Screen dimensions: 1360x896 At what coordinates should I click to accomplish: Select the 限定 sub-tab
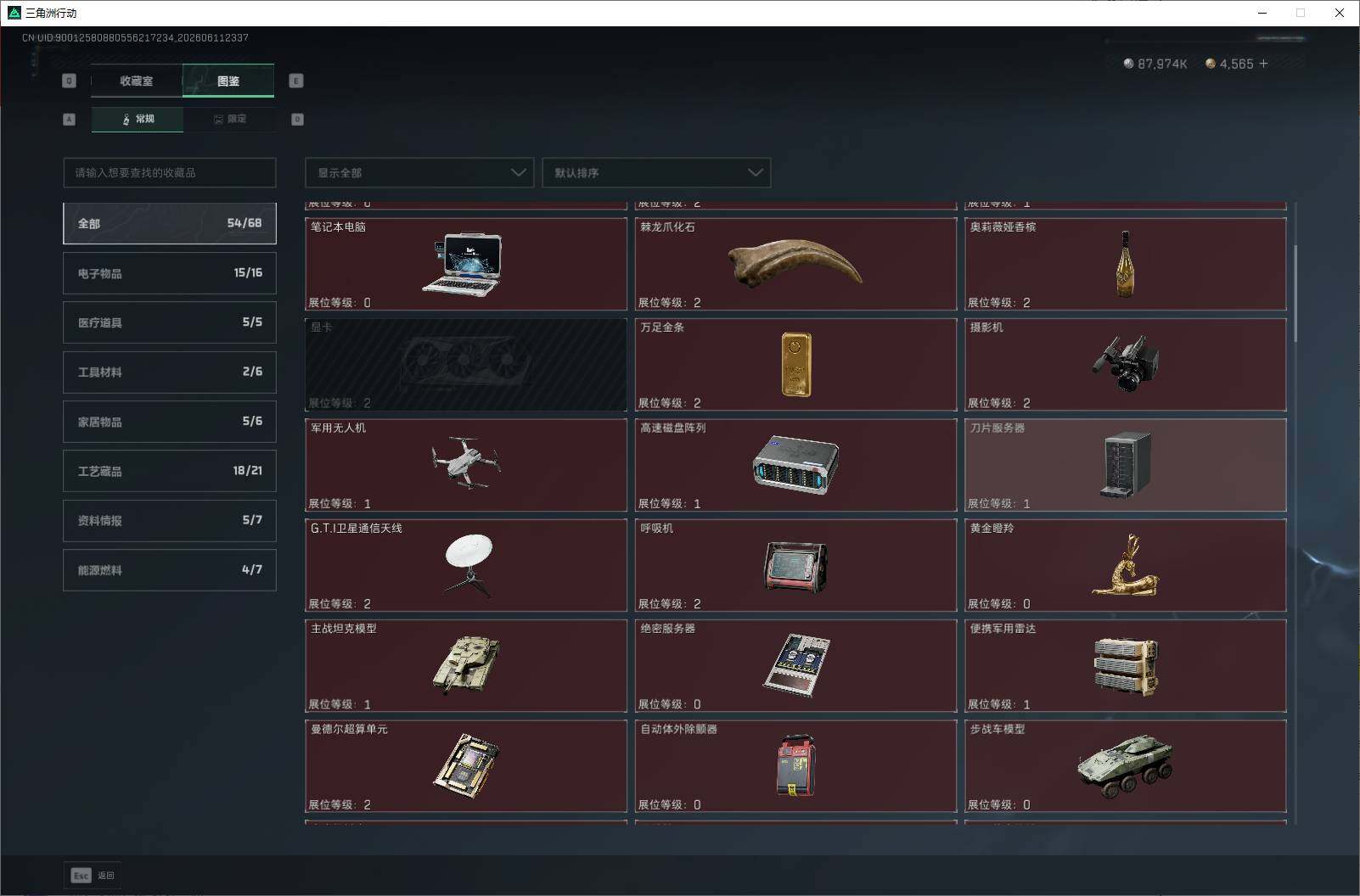(229, 119)
